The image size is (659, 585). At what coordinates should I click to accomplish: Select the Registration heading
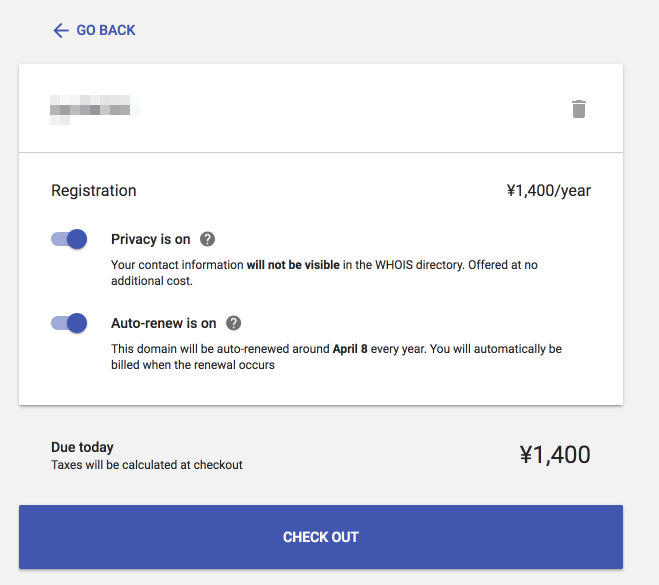pos(94,190)
